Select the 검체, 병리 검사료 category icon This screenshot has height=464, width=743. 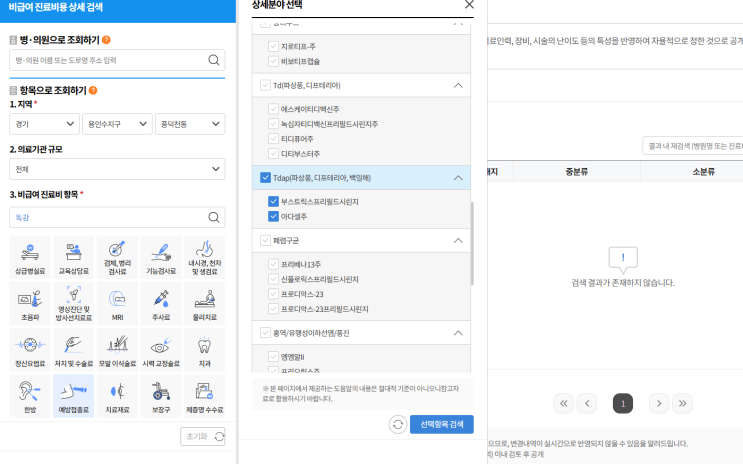(117, 257)
